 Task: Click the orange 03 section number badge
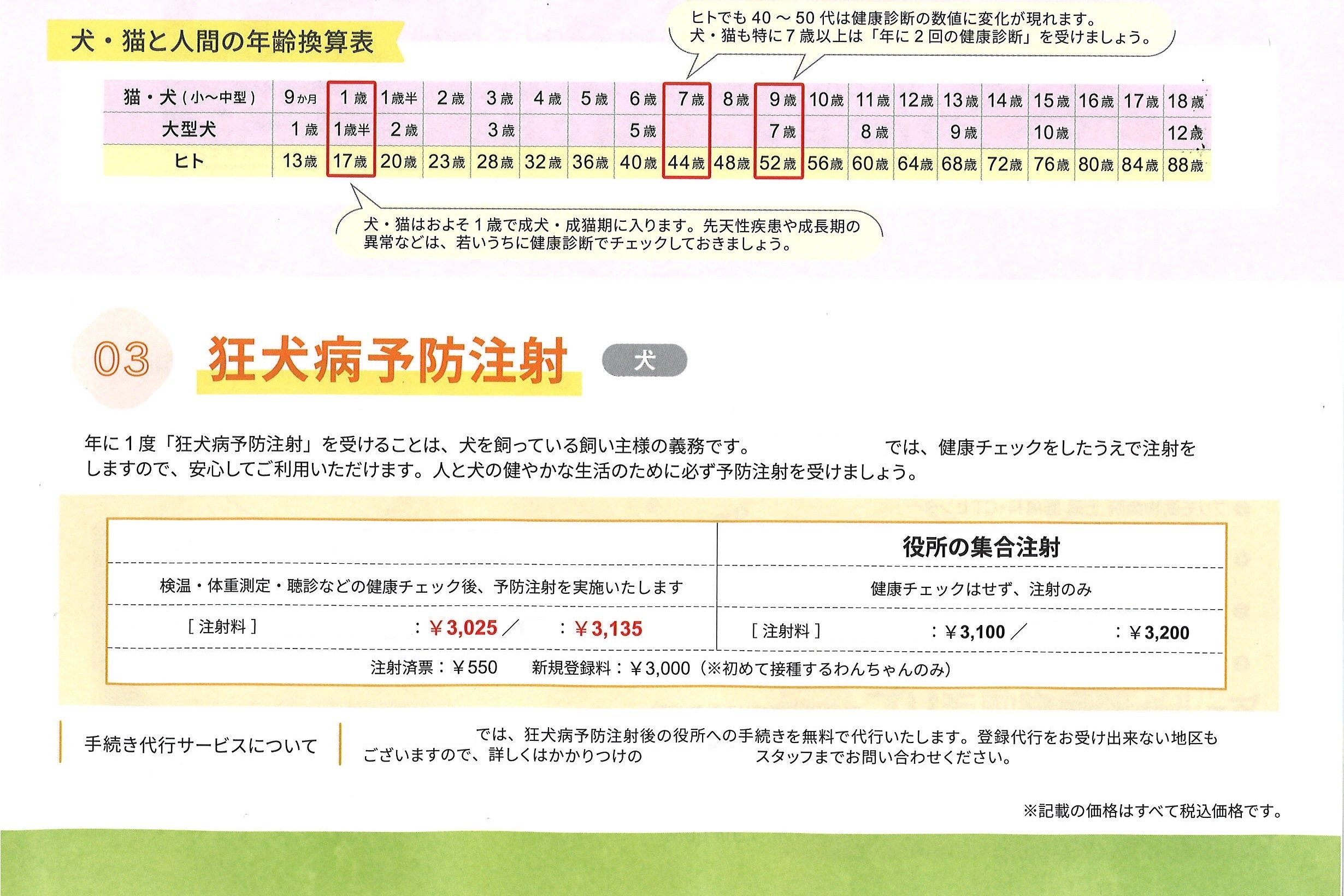(122, 359)
